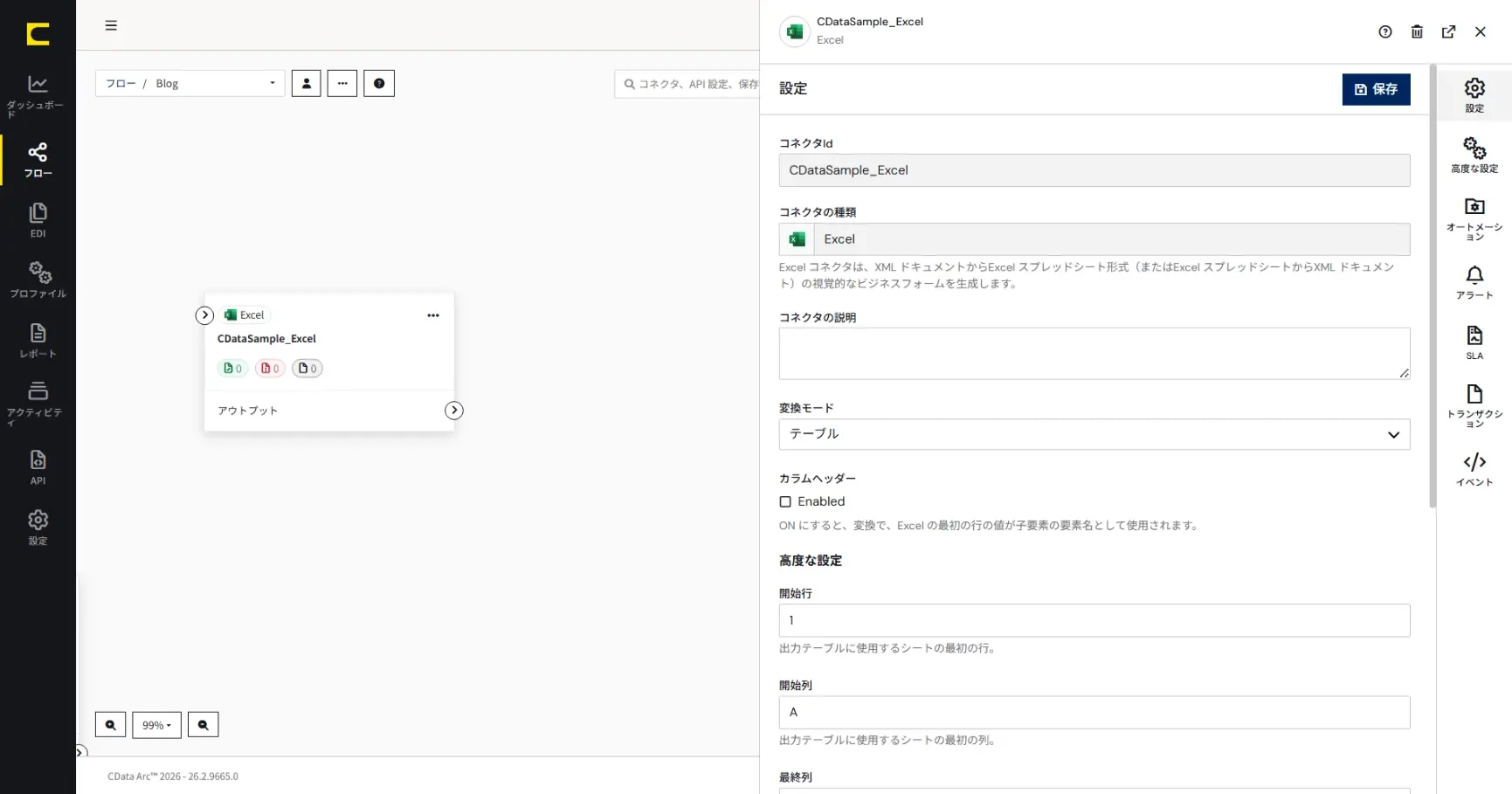Viewport: 1512px width, 794px height.
Task: Click the 保存 save button
Action: [1376, 89]
